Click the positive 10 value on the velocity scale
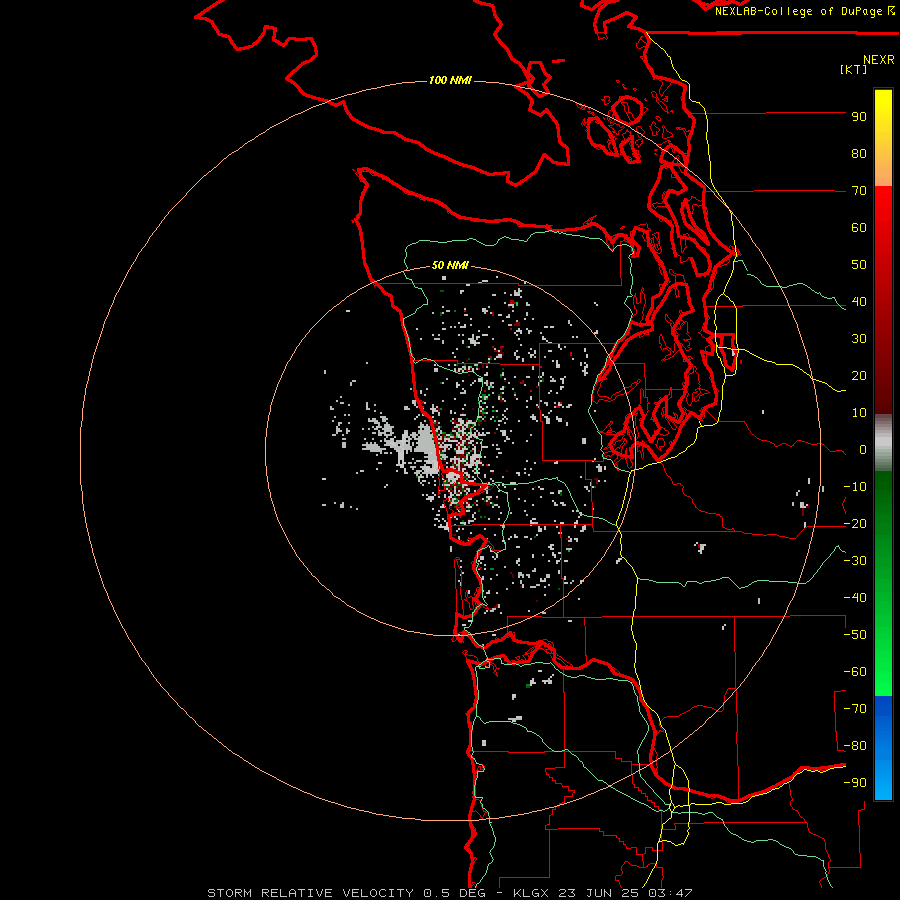900x900 pixels. (x=859, y=413)
